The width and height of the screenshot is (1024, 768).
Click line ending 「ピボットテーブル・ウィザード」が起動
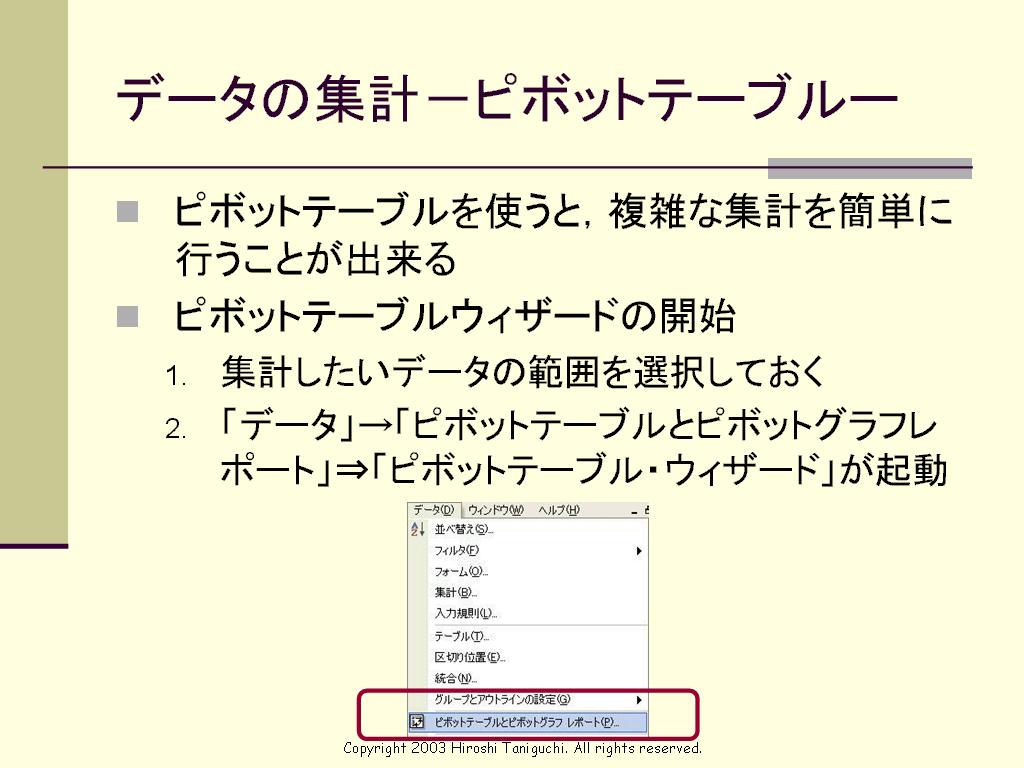pos(583,470)
